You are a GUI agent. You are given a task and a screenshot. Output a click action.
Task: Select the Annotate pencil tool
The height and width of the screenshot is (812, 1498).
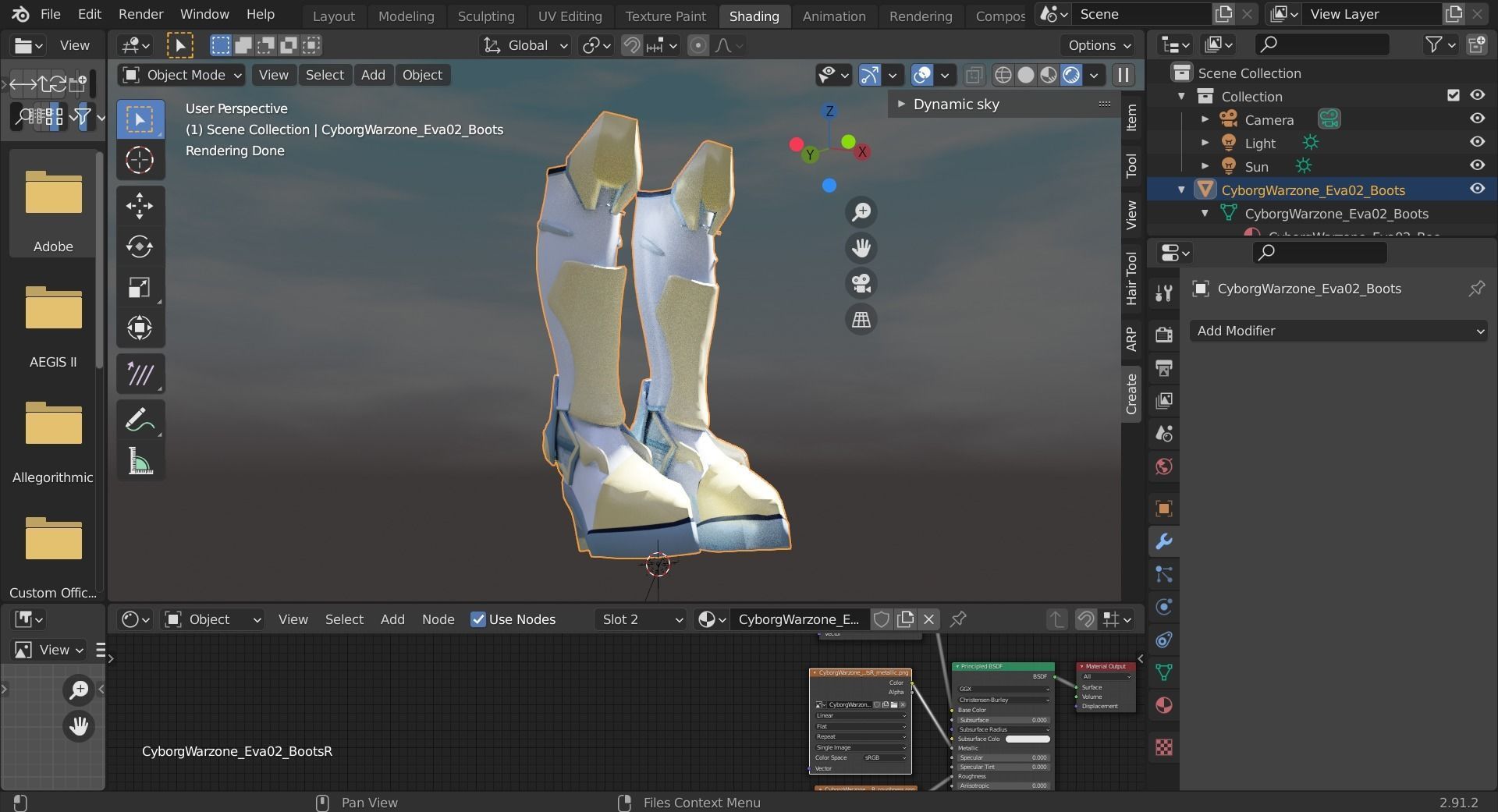coord(140,419)
